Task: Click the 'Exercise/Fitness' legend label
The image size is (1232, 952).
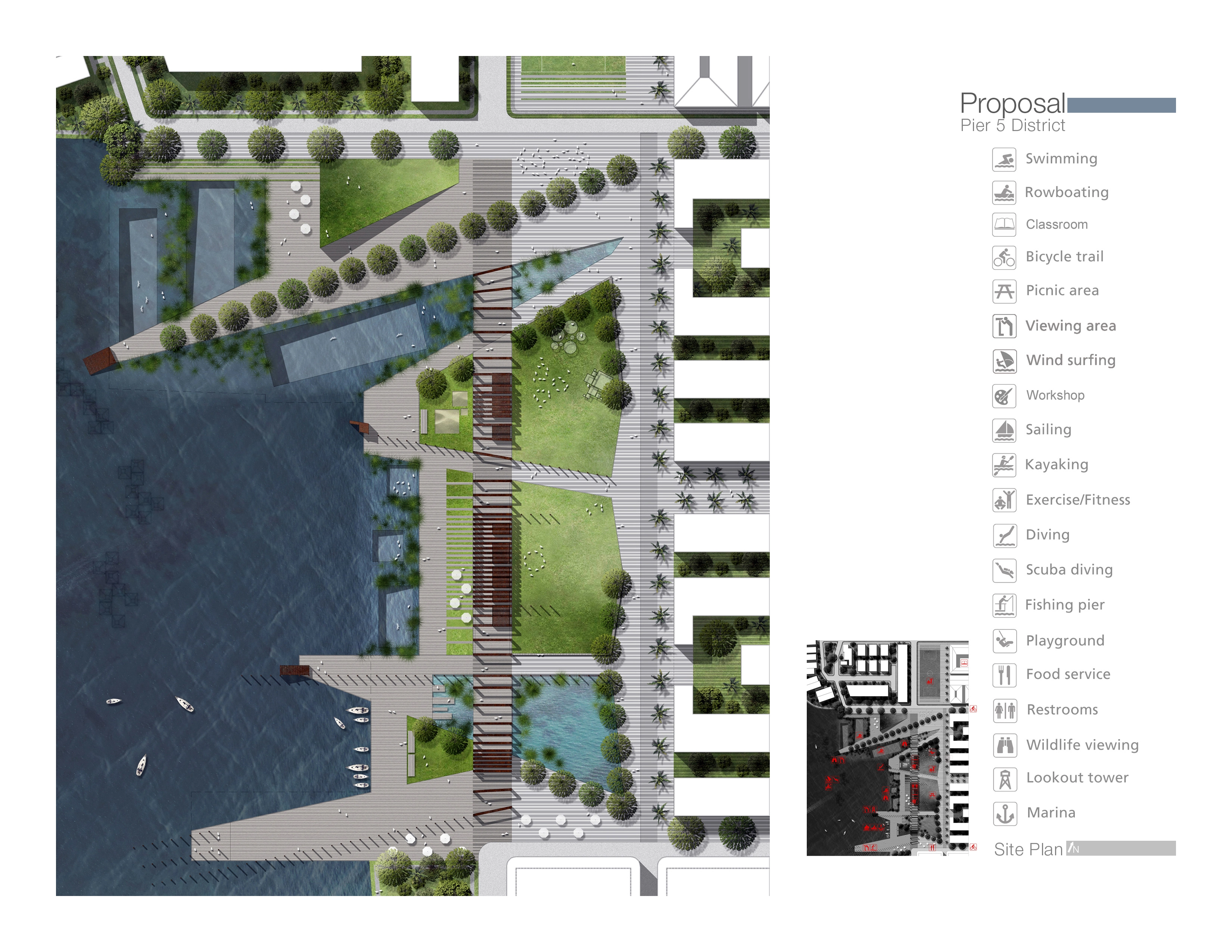Action: (x=1078, y=500)
